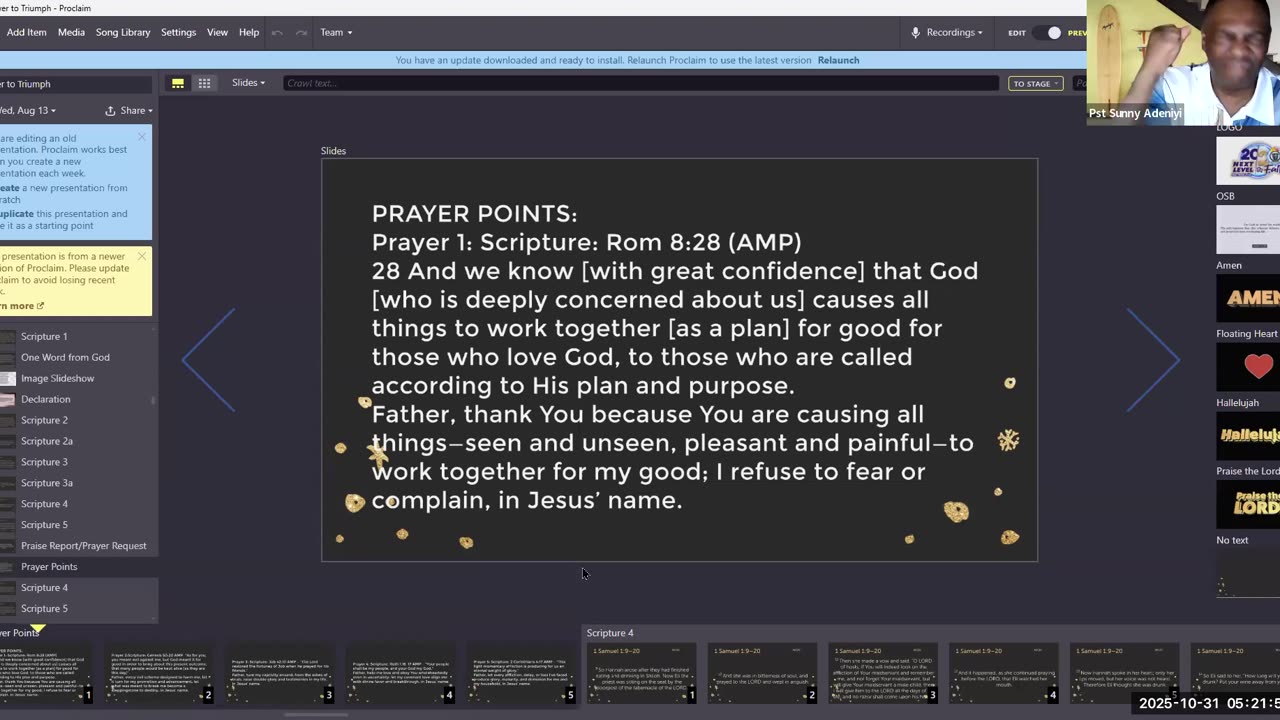Open the View menu

click(x=217, y=32)
